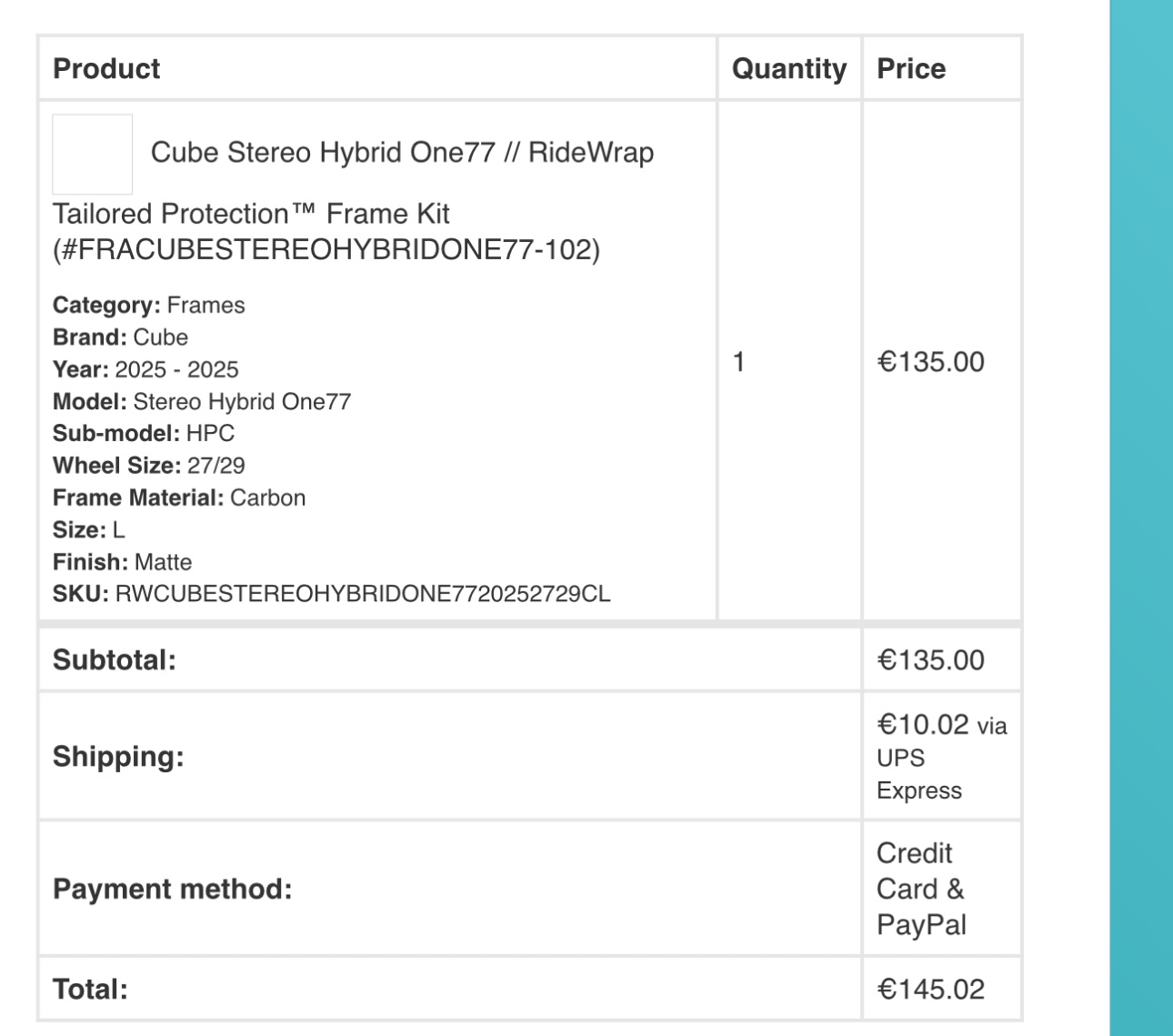Click the Product column header
Screen dimensions: 1173x1036
click(106, 68)
